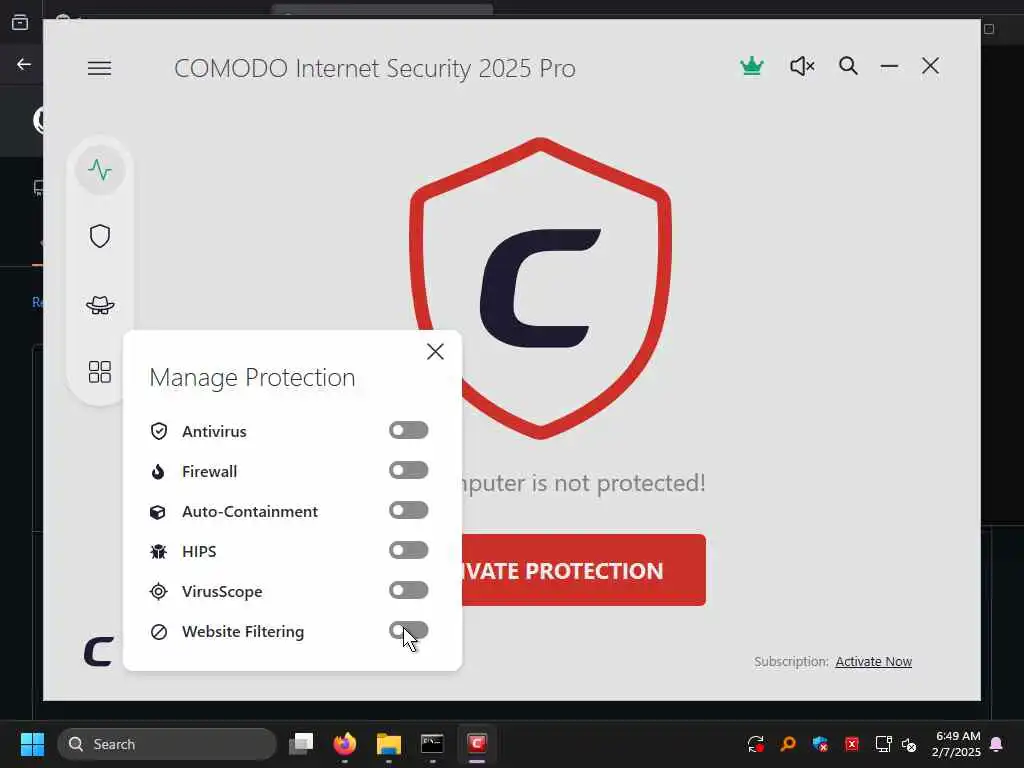Switch on the HIPS toggle

(x=409, y=551)
